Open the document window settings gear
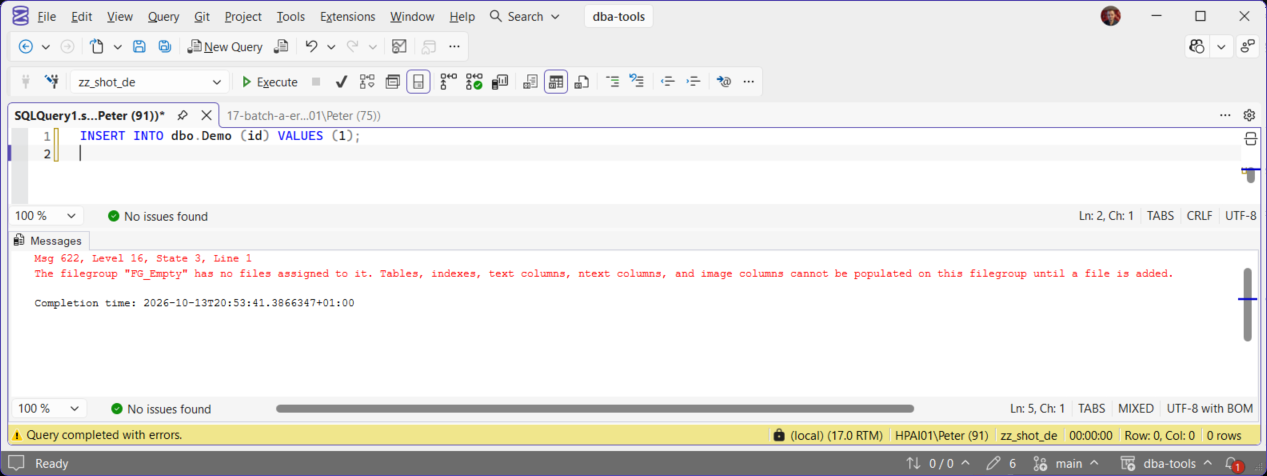1267x476 pixels. point(1249,115)
